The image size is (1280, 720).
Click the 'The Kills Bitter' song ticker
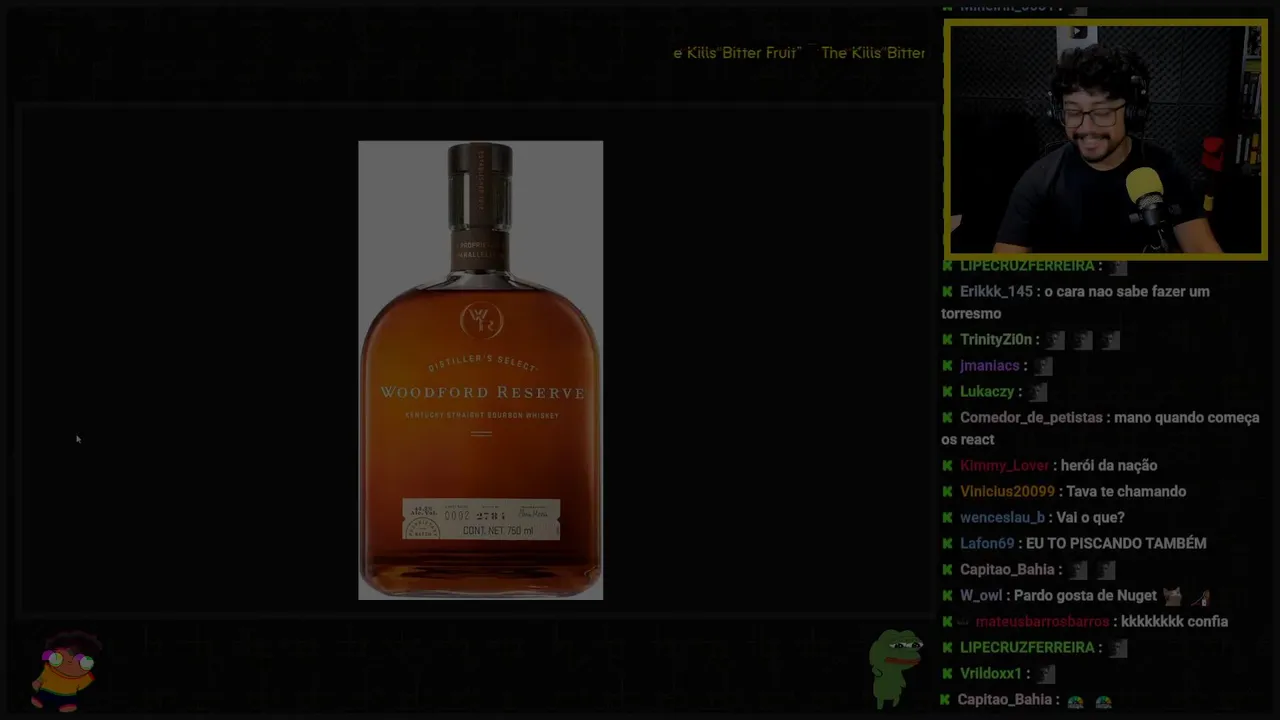[x=873, y=53]
